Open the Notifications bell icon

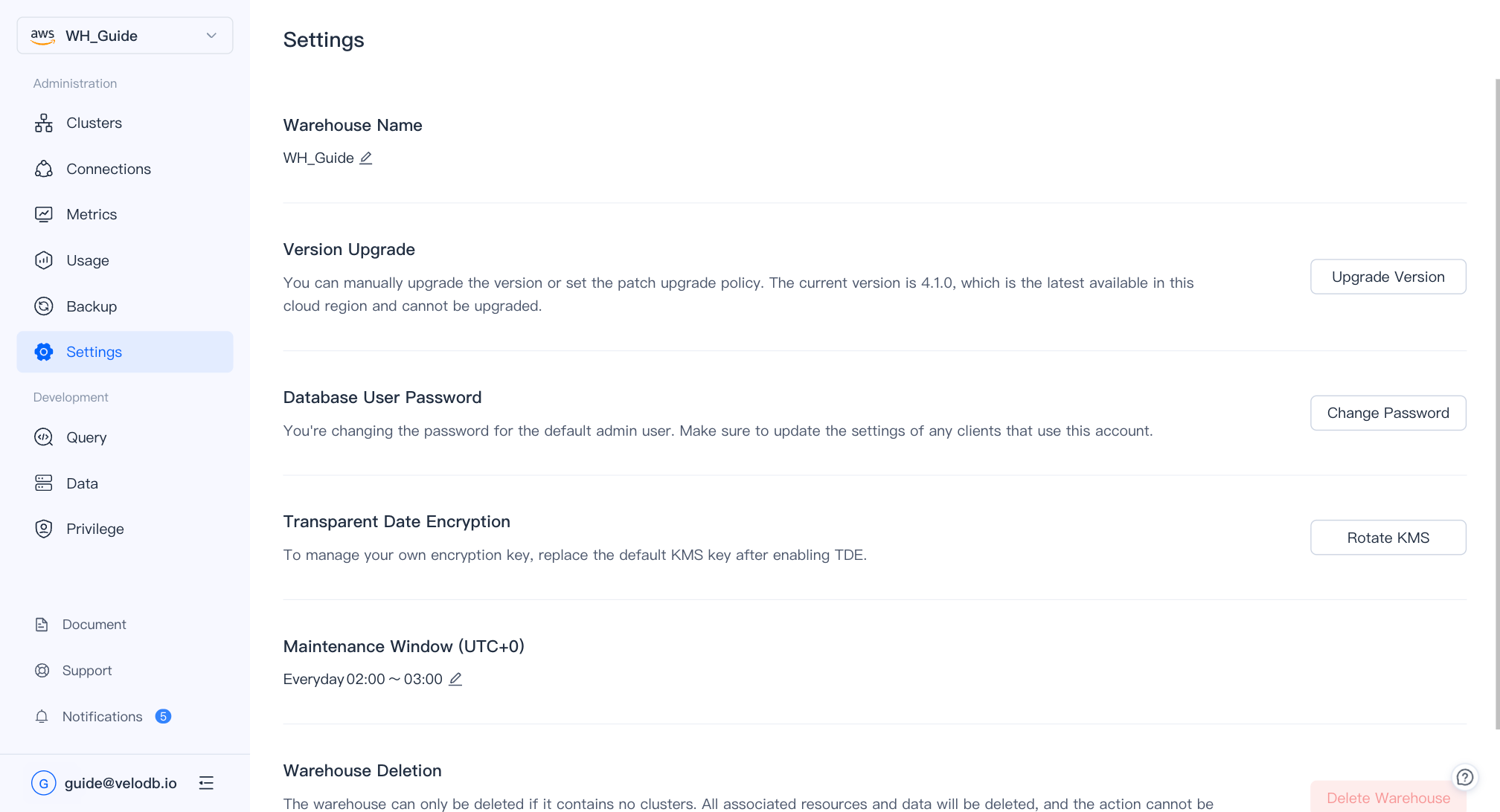coord(42,717)
